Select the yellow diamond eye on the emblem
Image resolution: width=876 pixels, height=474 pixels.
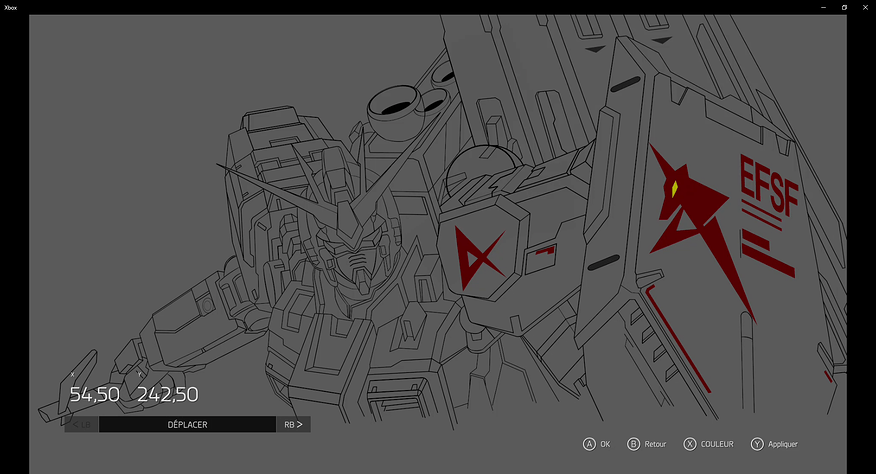click(674, 189)
